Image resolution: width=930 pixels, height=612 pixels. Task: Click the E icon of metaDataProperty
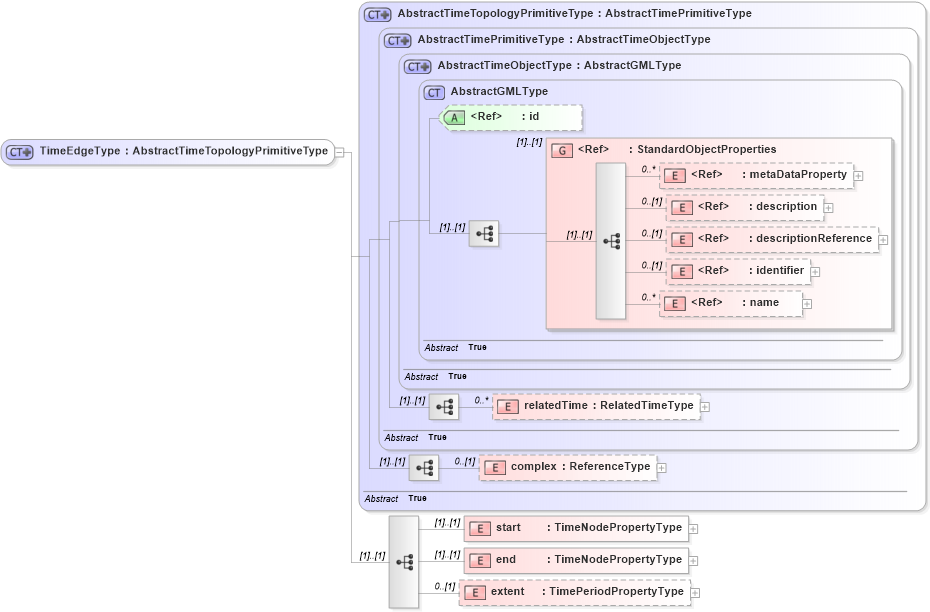675,176
